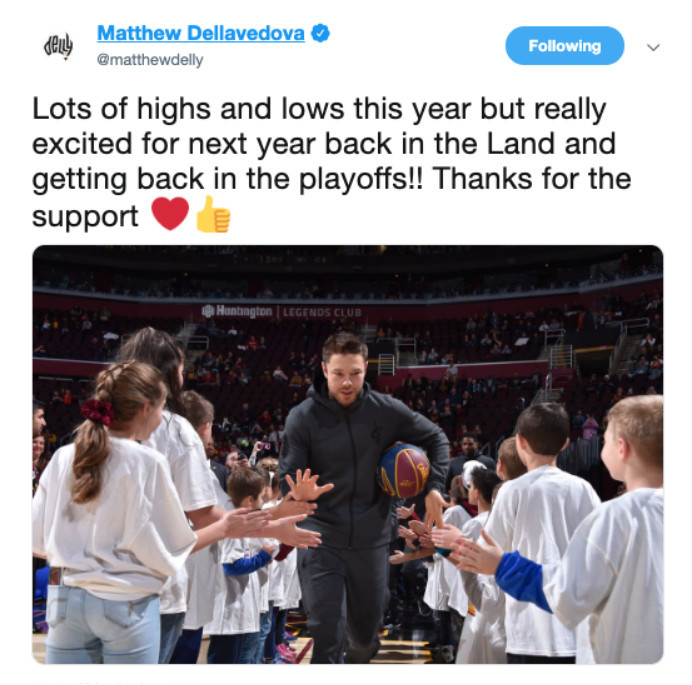
Task: Click the basketball held in the photo
Action: point(403,470)
